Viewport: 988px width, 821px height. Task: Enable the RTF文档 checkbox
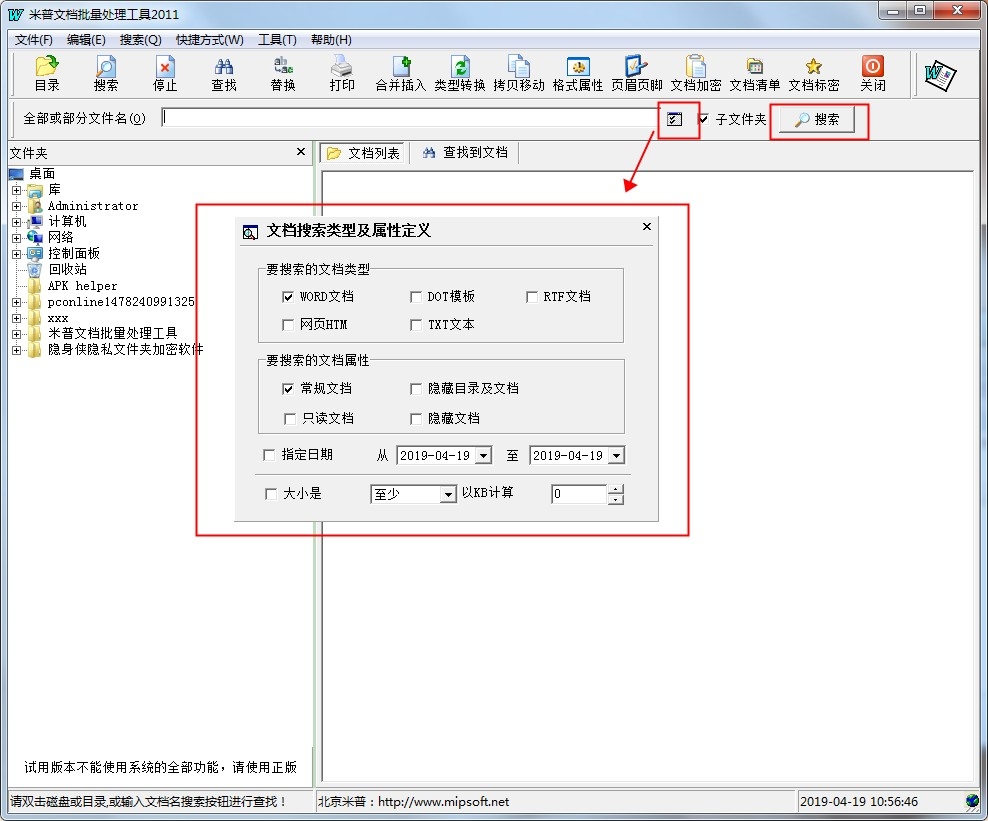pyautogui.click(x=532, y=297)
